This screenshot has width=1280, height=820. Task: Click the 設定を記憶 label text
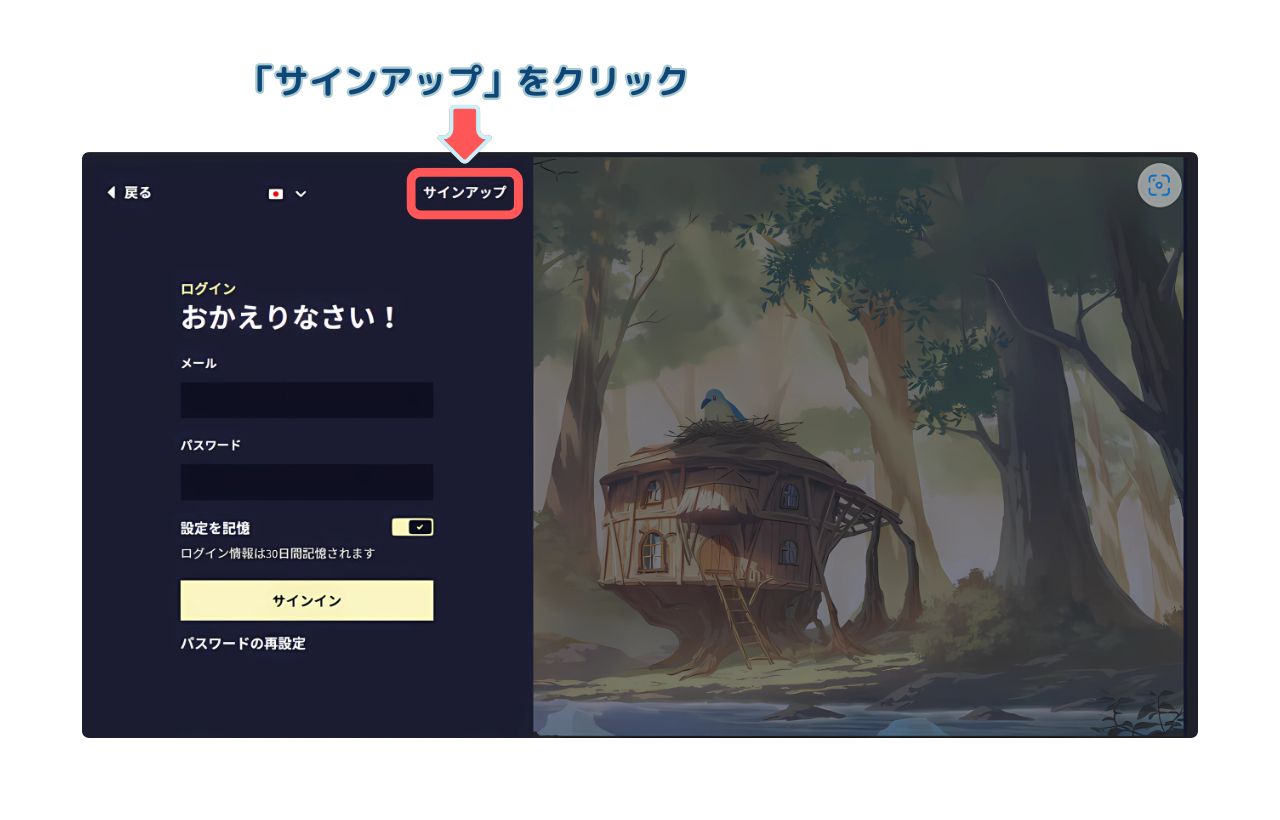pyautogui.click(x=215, y=528)
